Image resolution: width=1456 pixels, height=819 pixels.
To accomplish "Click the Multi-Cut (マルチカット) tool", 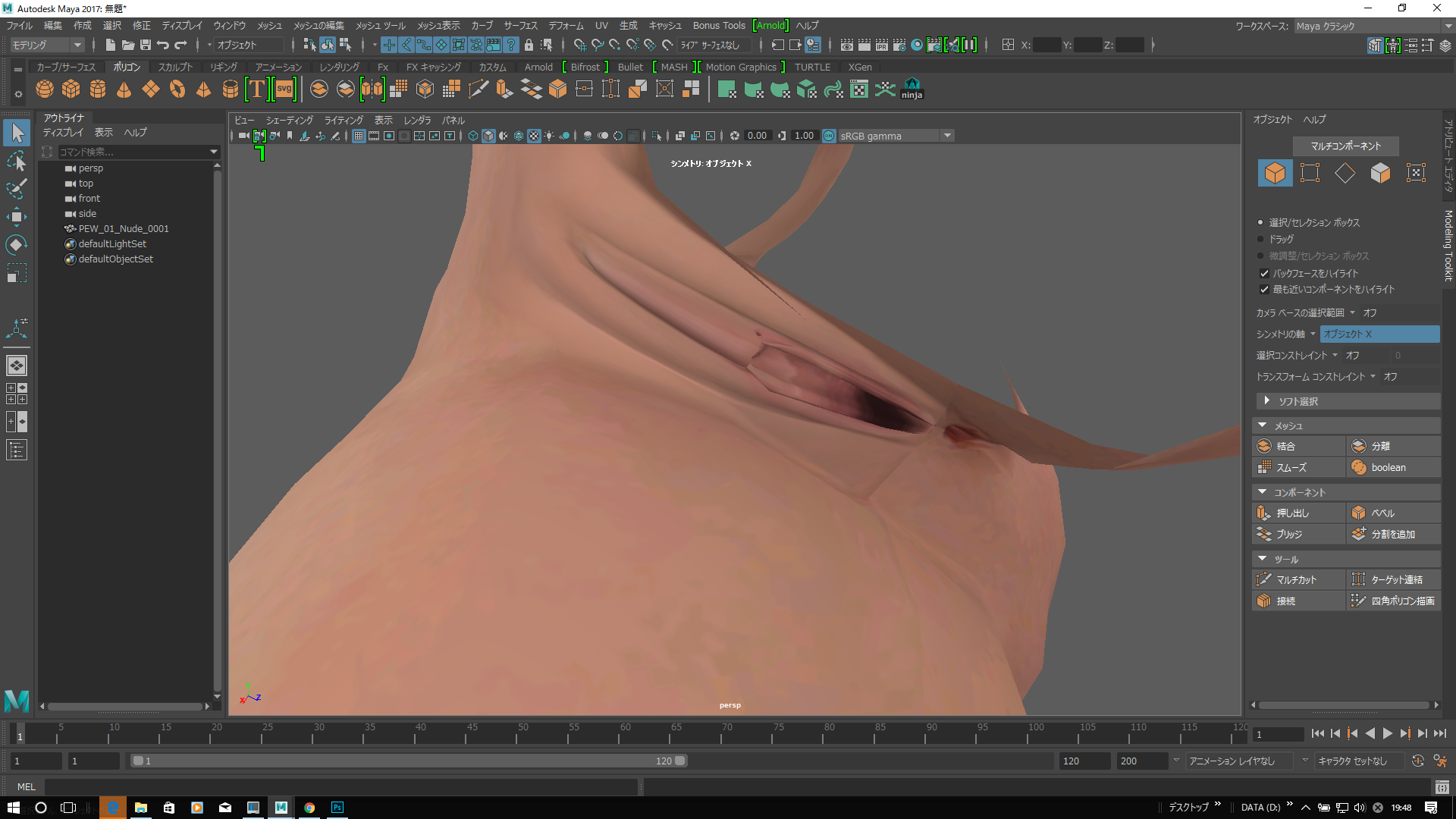I will tap(1297, 579).
